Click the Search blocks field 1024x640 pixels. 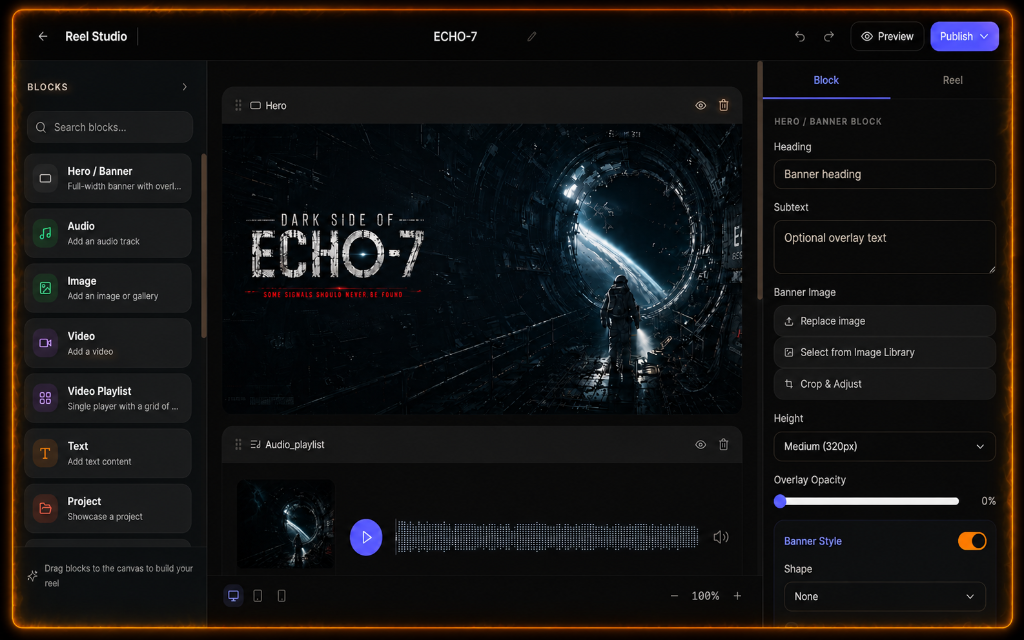click(110, 127)
